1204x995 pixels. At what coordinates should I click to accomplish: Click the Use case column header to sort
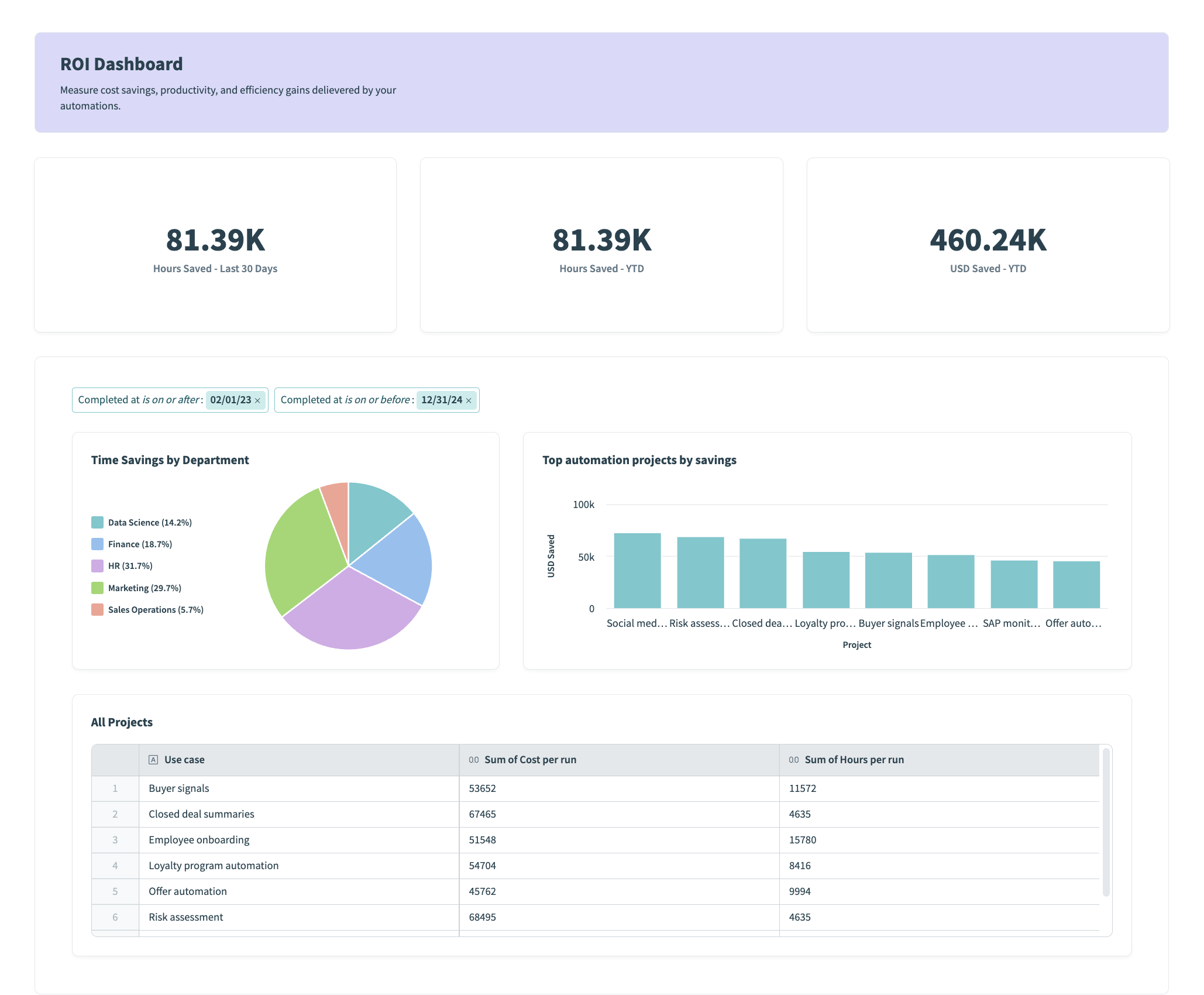pos(184,759)
